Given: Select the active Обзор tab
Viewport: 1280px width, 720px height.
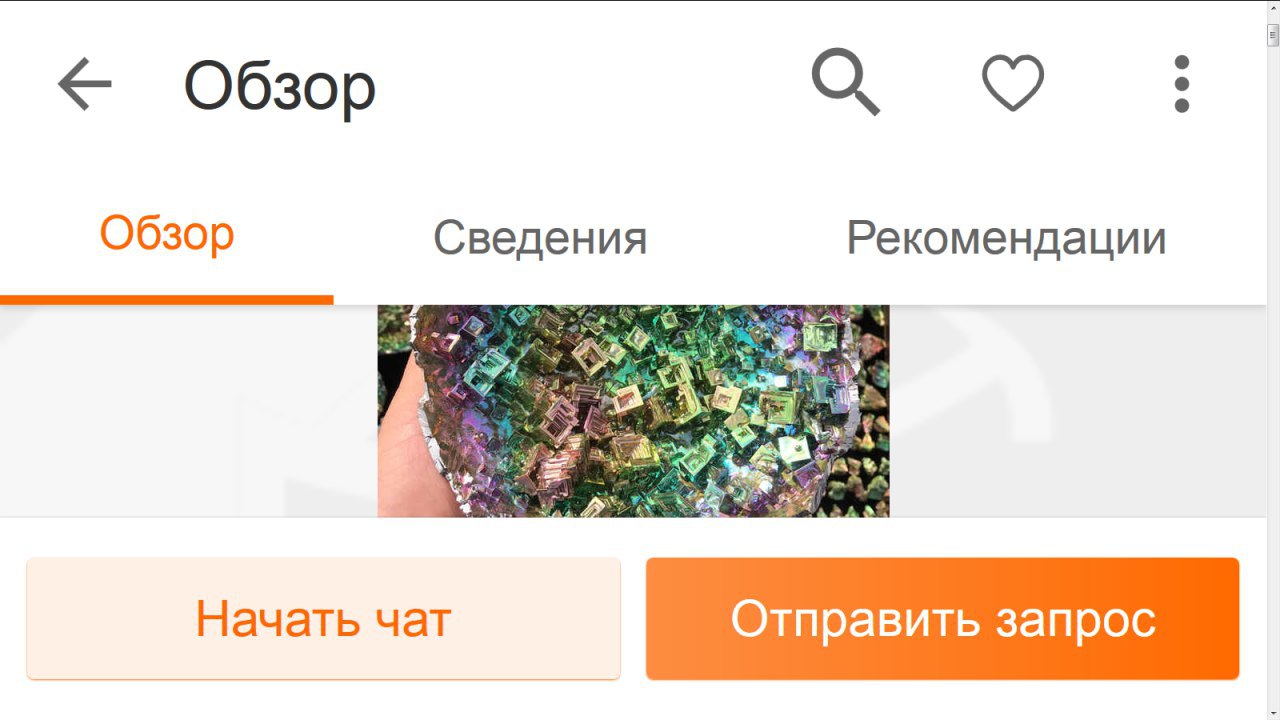Looking at the screenshot, I should 167,236.
